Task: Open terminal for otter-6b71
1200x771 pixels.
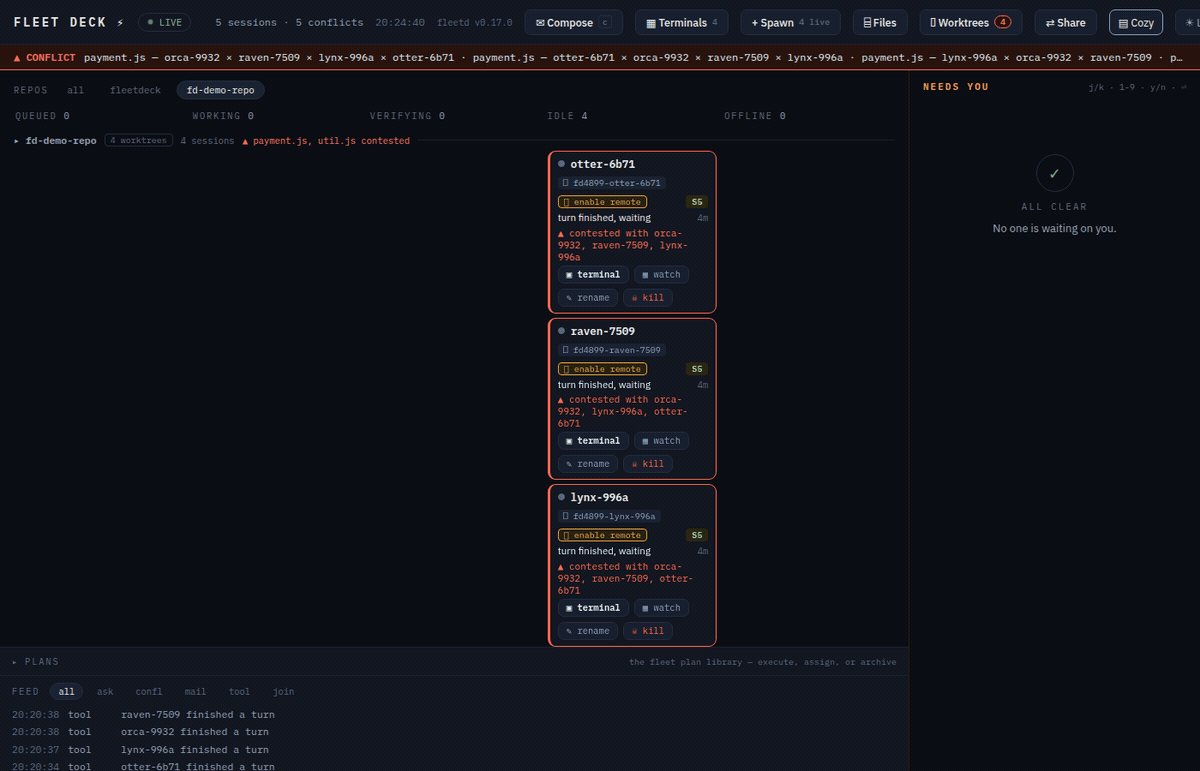Action: (x=592, y=274)
